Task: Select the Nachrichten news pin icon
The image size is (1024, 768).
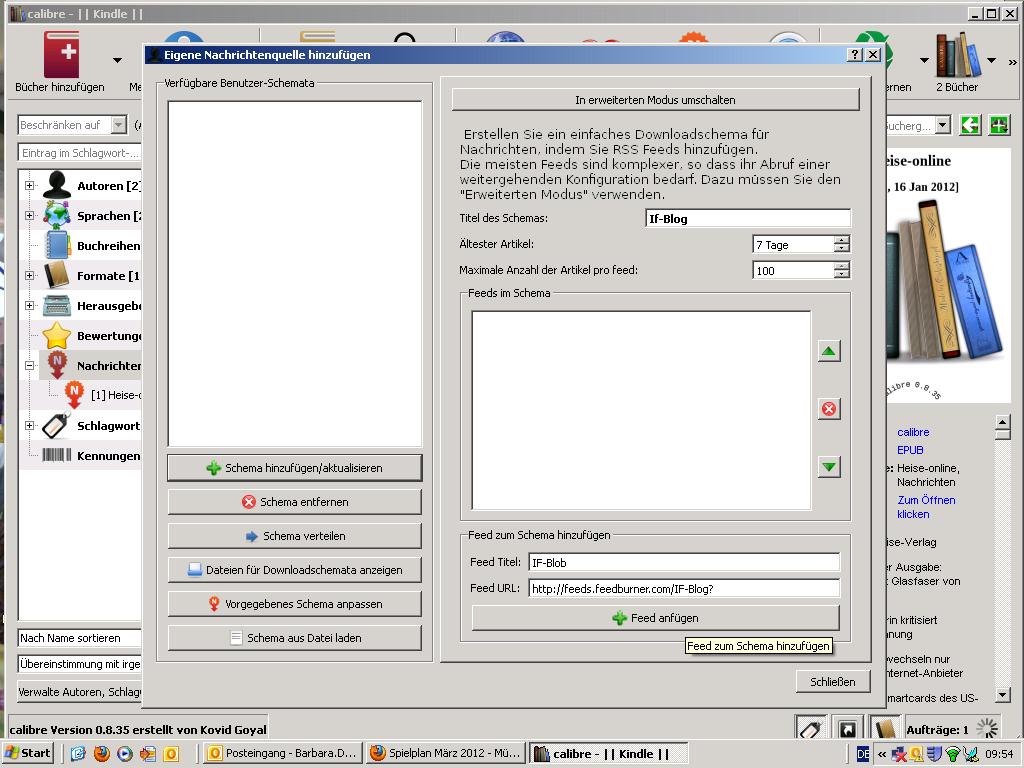Action: coord(57,366)
